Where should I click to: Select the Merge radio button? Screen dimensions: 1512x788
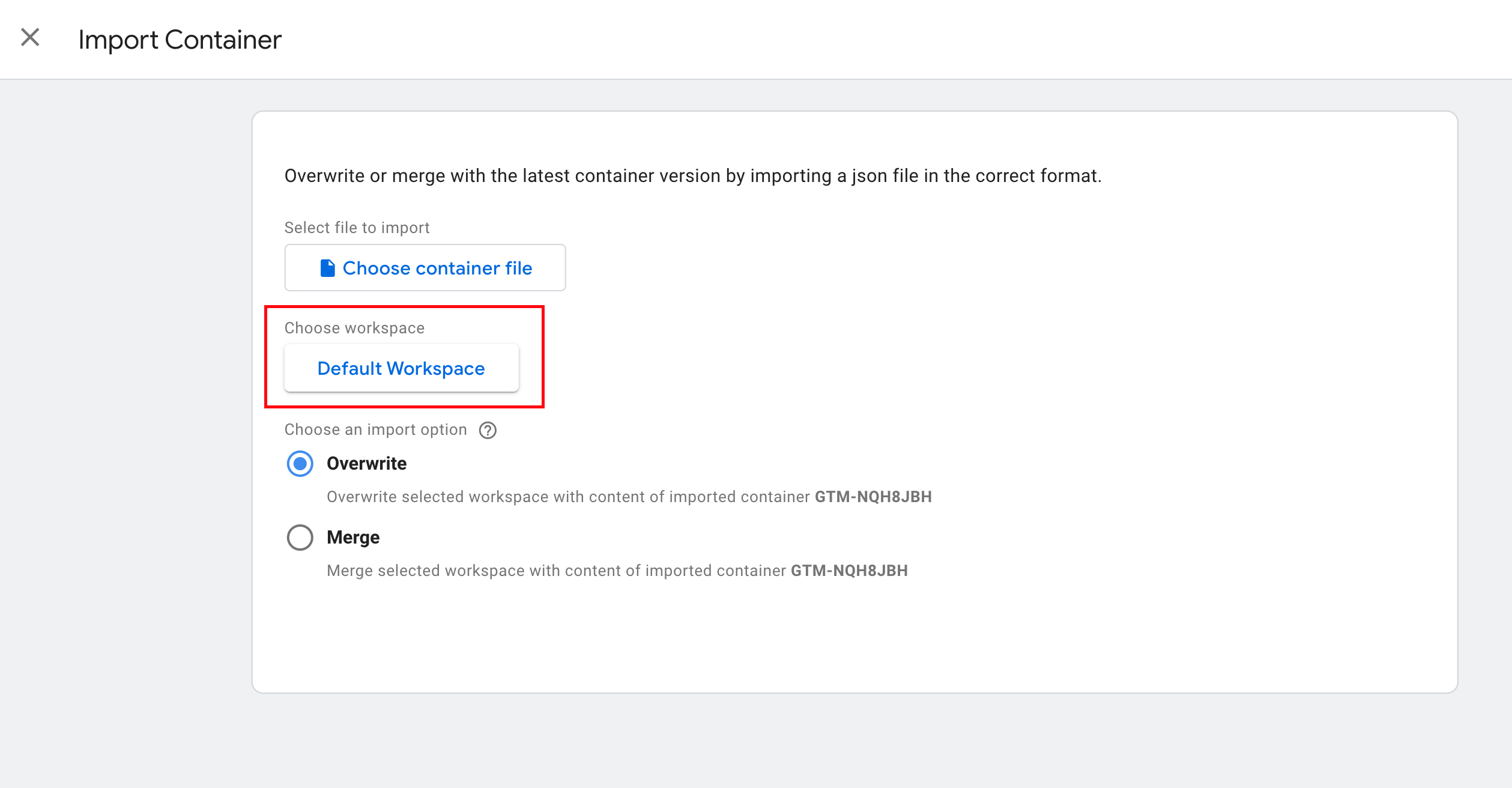pyautogui.click(x=300, y=538)
